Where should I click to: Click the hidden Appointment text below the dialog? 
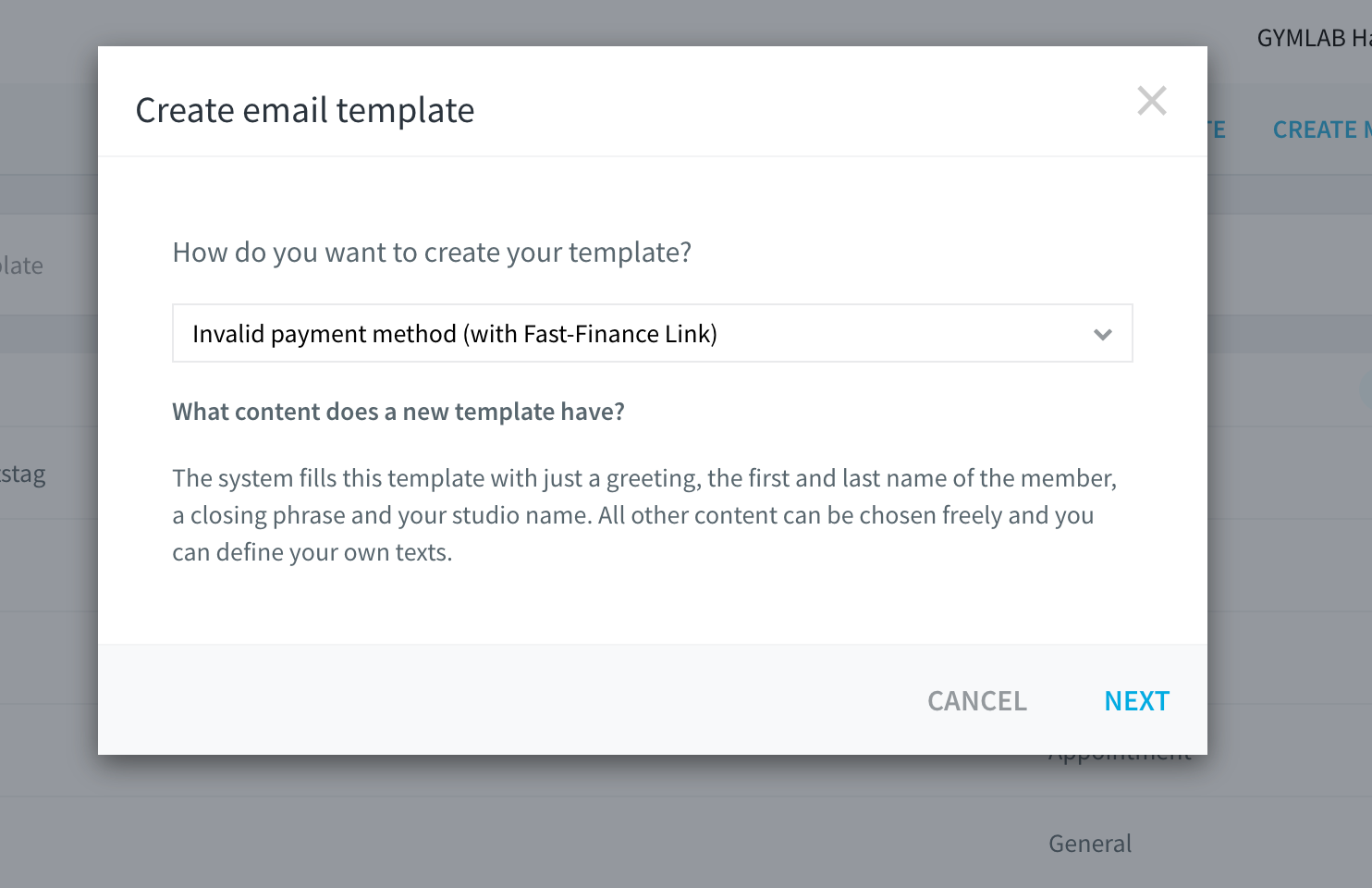[1121, 759]
